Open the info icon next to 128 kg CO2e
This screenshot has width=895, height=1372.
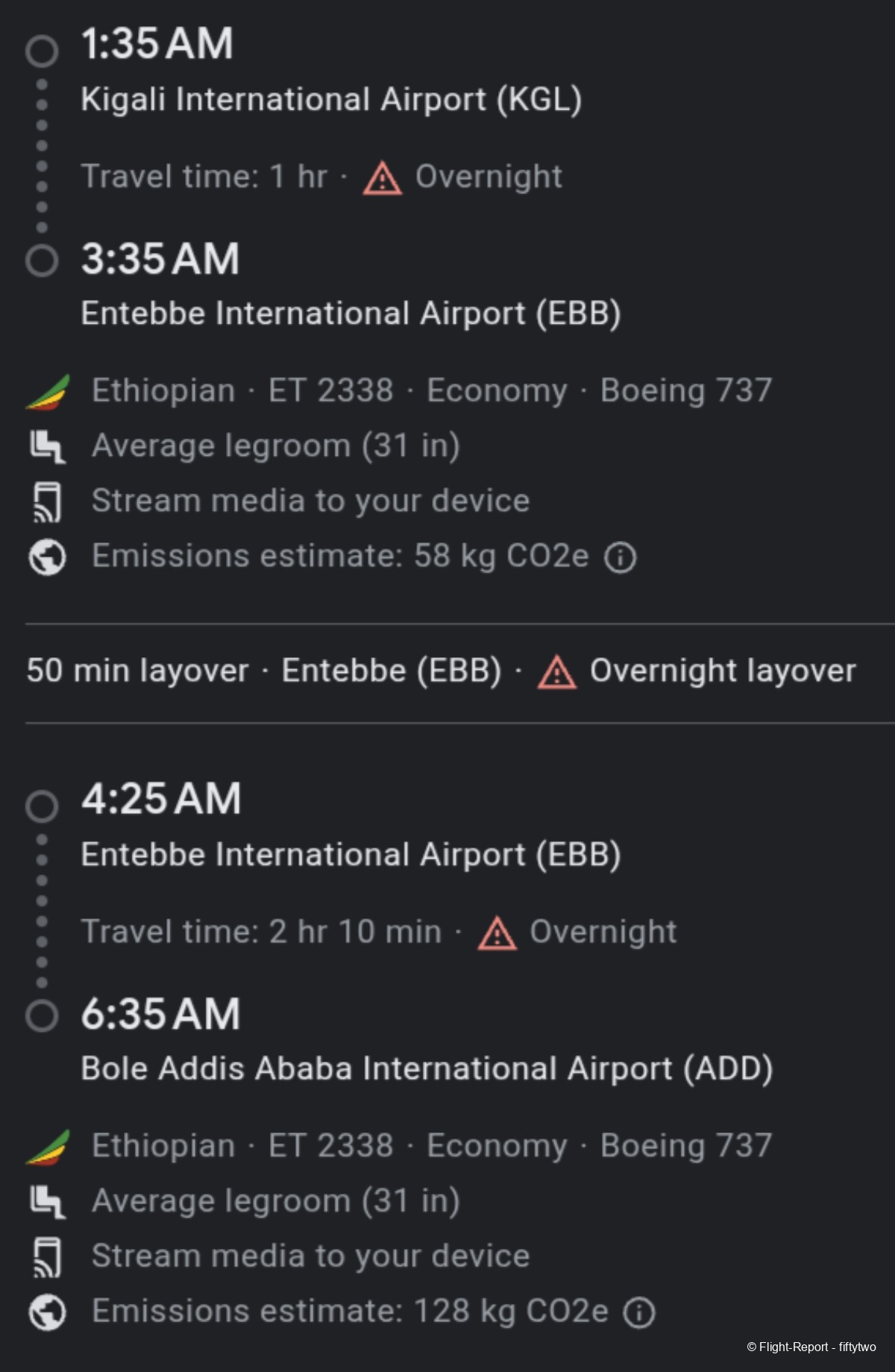[639, 1312]
